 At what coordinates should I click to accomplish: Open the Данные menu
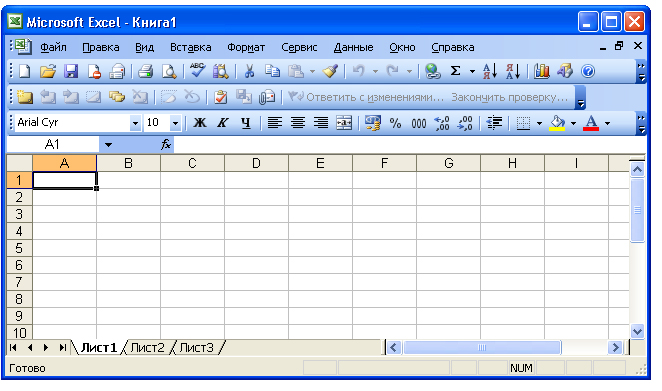(x=353, y=47)
